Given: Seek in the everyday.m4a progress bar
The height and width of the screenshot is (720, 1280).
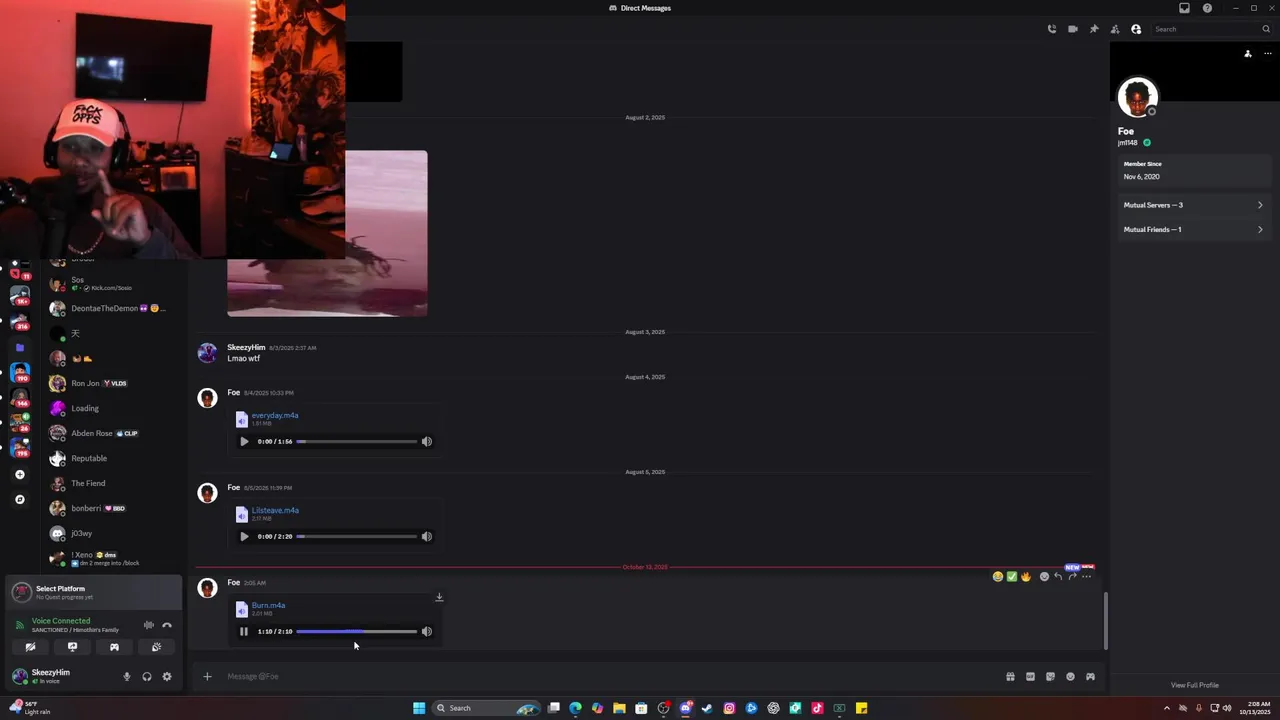Looking at the screenshot, I should pyautogui.click(x=357, y=442).
